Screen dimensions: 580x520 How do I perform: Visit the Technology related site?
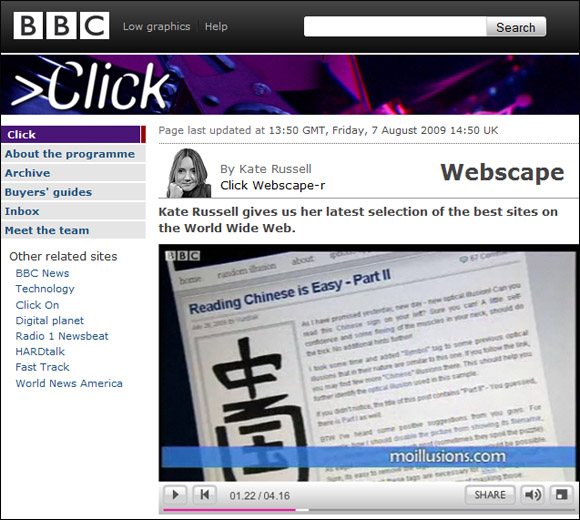click(x=45, y=289)
